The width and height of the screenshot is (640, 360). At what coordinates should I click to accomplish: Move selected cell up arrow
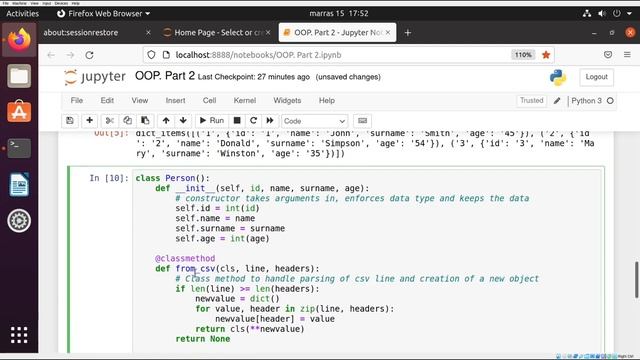click(166, 121)
